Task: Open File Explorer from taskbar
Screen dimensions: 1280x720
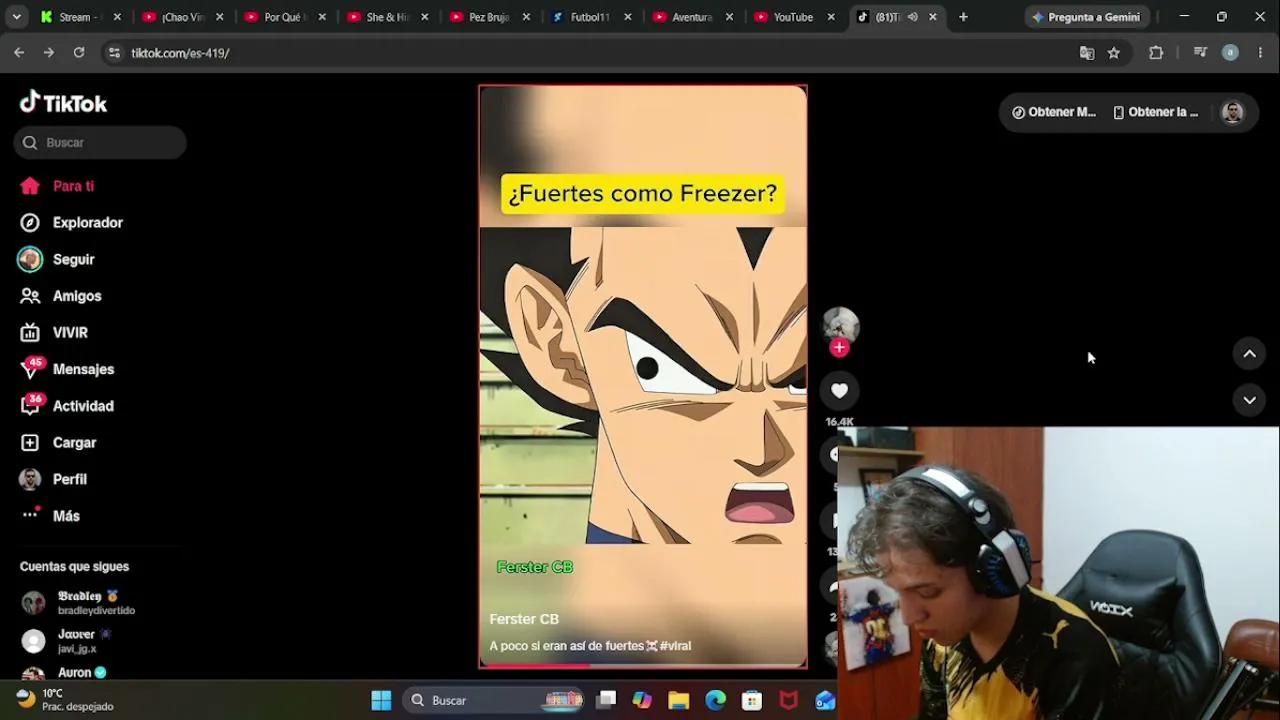Action: 679,700
